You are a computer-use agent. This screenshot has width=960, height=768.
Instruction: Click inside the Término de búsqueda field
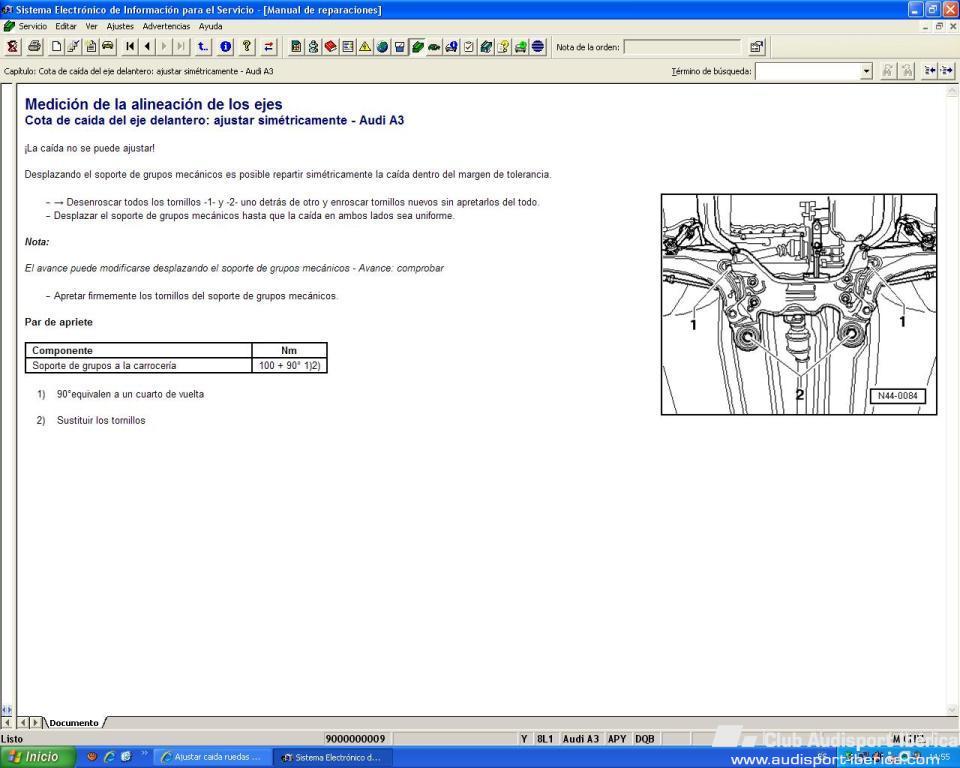(x=808, y=71)
